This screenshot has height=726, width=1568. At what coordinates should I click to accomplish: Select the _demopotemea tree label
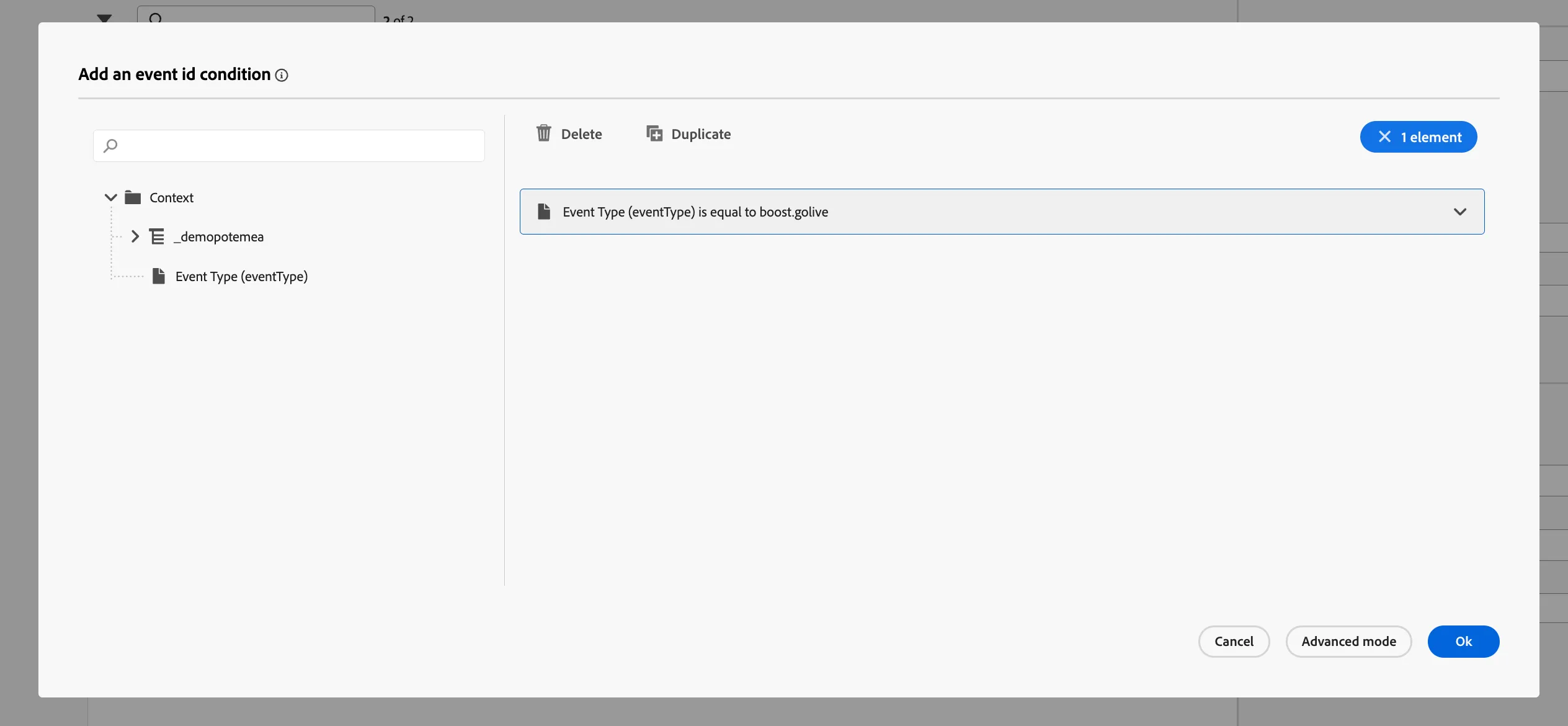point(218,236)
